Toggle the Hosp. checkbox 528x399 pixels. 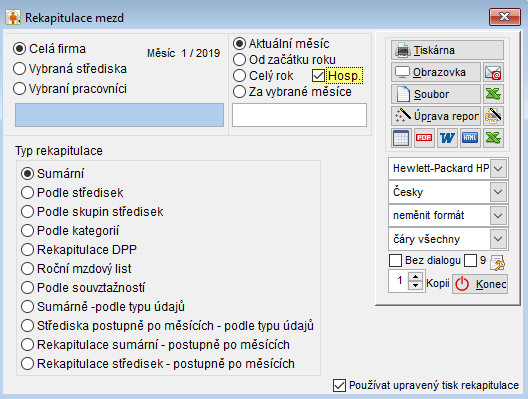click(x=318, y=76)
